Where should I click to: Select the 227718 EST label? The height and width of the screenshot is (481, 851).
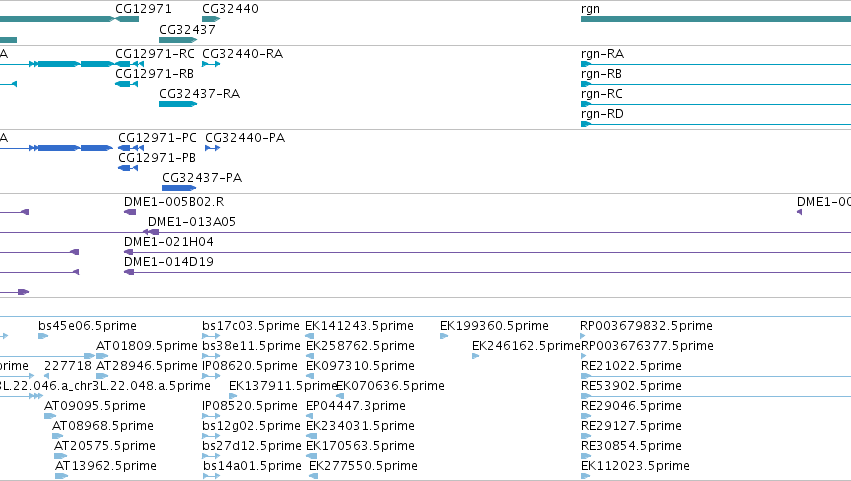point(67,366)
